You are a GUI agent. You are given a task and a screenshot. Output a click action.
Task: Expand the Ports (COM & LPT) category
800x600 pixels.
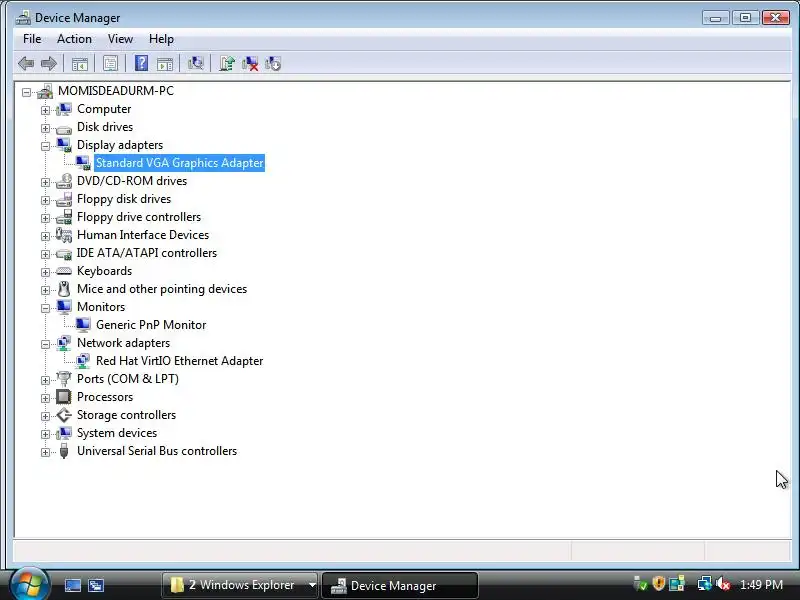(45, 380)
